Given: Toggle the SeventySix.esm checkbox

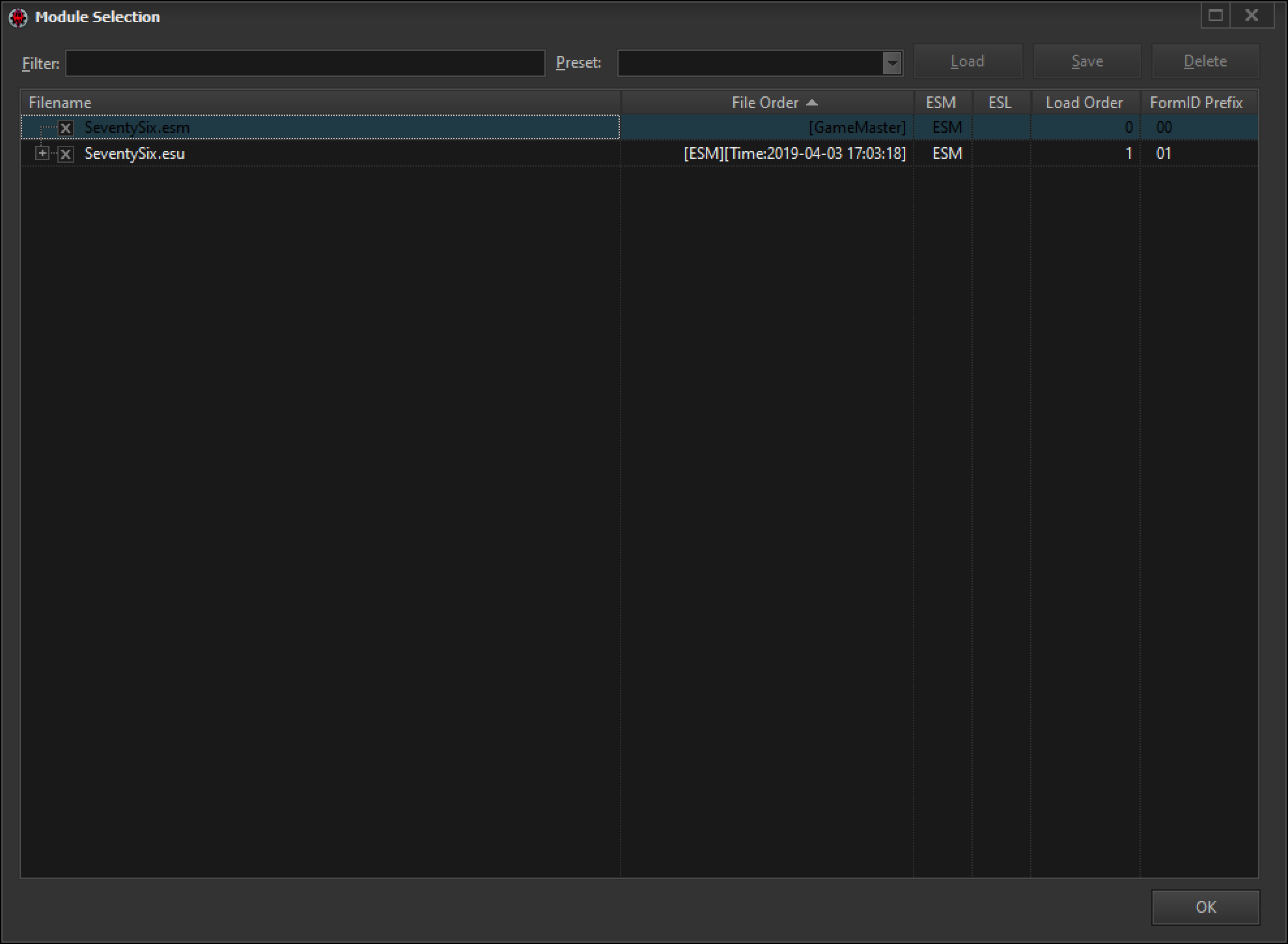Looking at the screenshot, I should click(x=66, y=128).
